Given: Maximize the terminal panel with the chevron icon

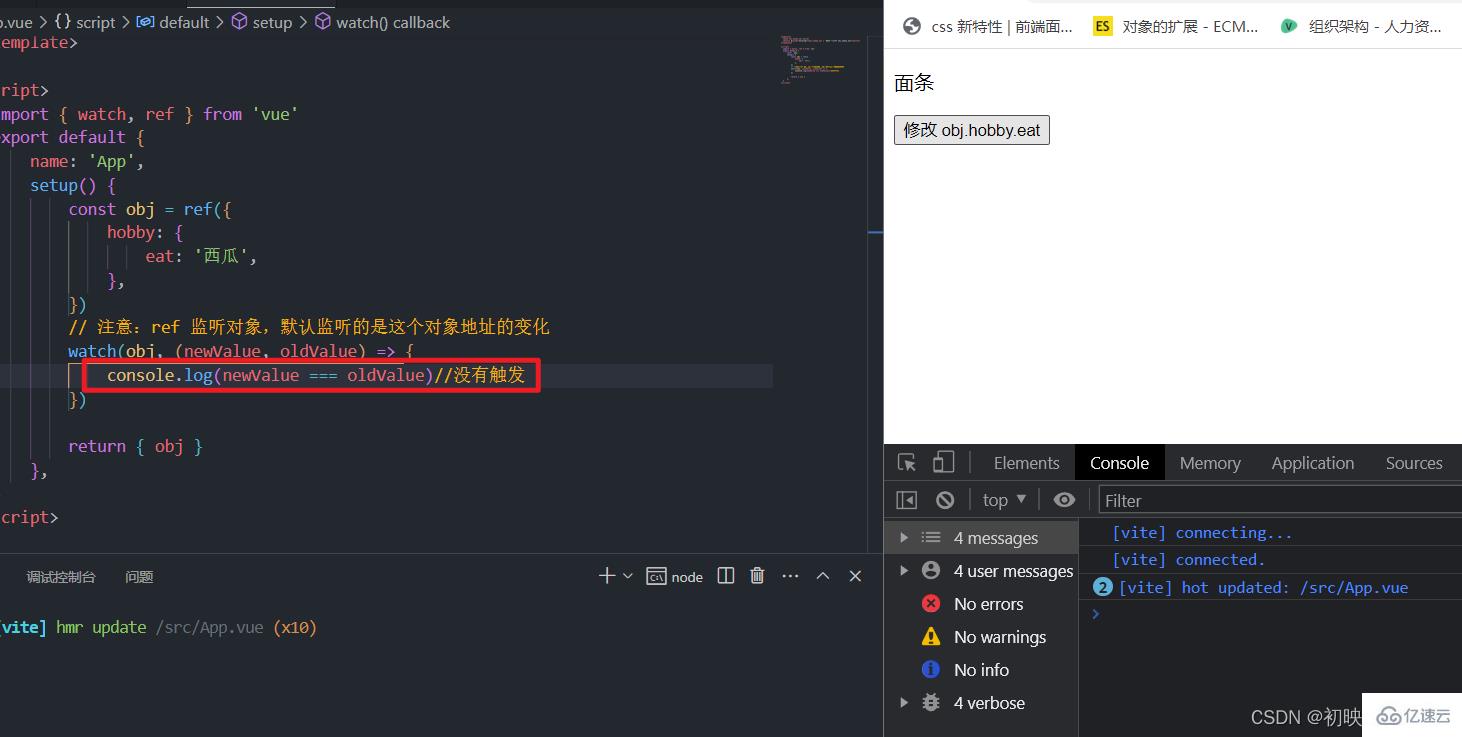Looking at the screenshot, I should point(822,575).
